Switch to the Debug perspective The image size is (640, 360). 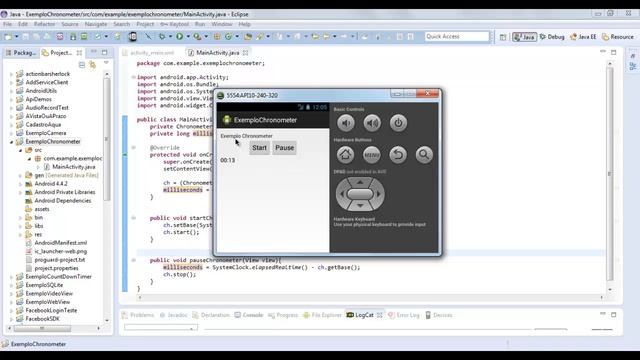(x=552, y=37)
